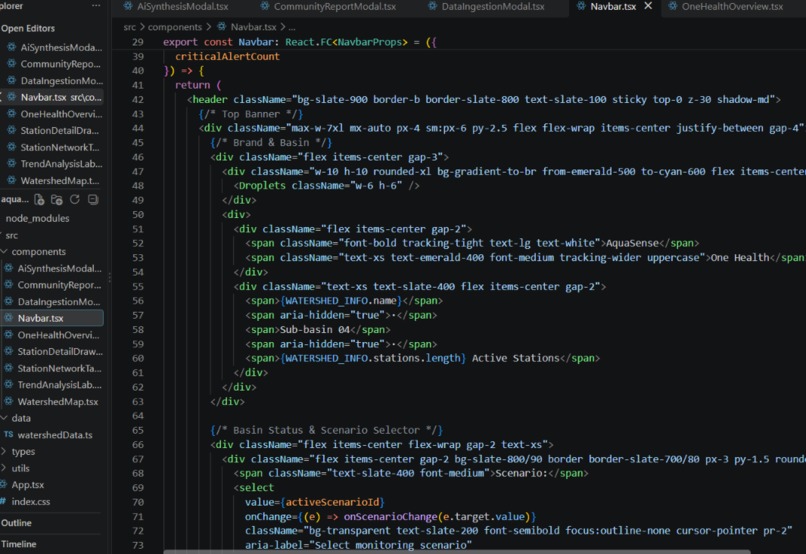The width and height of the screenshot is (806, 554).
Task: Click the Navbar.tsx breadcrumb segment
Action: pos(253,27)
